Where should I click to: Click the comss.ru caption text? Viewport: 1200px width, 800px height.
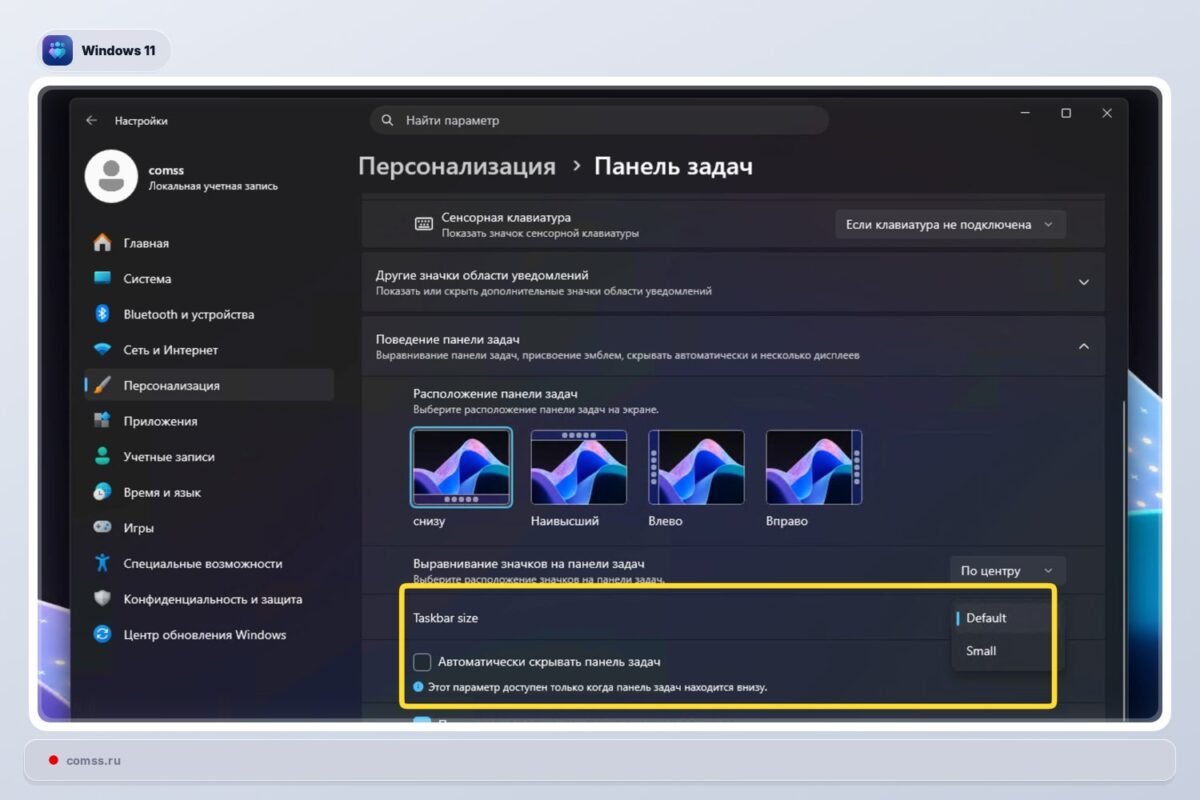[x=93, y=760]
